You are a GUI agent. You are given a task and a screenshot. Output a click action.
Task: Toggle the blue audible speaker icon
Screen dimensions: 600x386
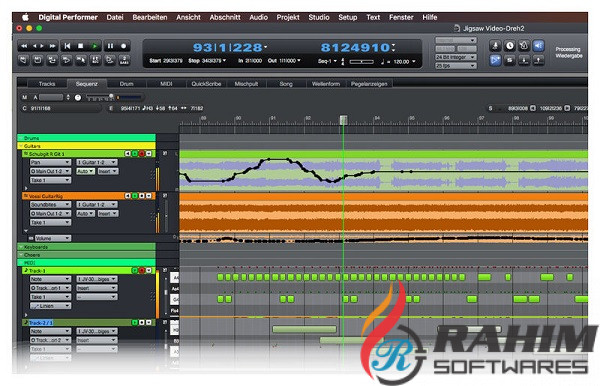click(x=538, y=46)
